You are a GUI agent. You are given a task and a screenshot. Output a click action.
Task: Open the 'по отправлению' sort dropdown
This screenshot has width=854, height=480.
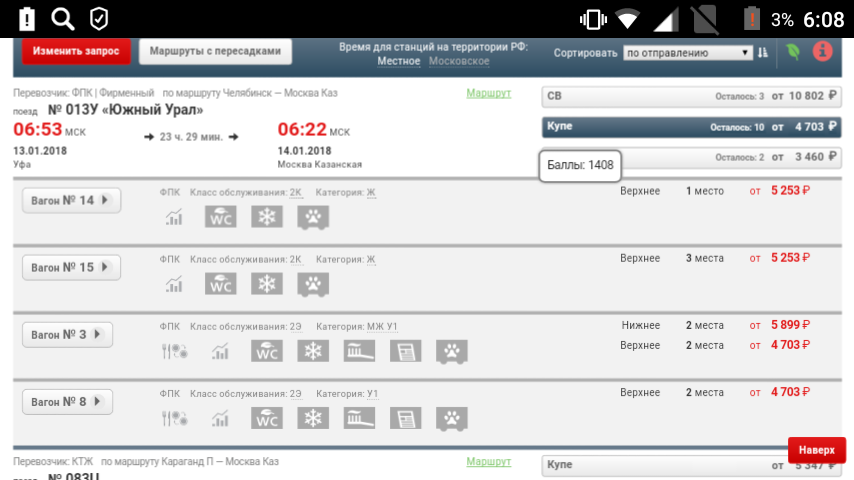tap(688, 53)
